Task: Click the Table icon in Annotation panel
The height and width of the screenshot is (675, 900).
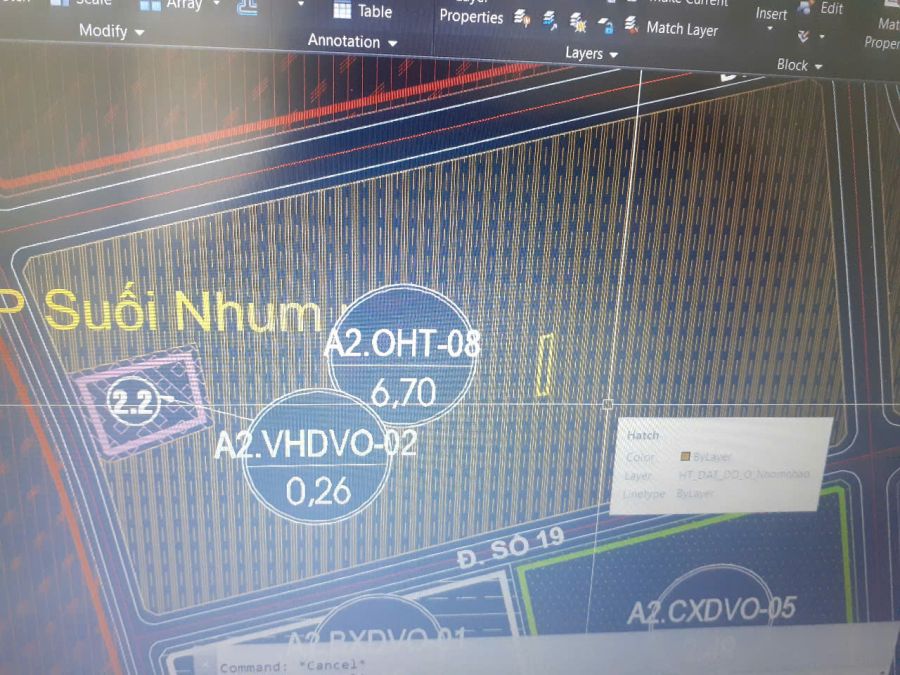Action: 343,11
